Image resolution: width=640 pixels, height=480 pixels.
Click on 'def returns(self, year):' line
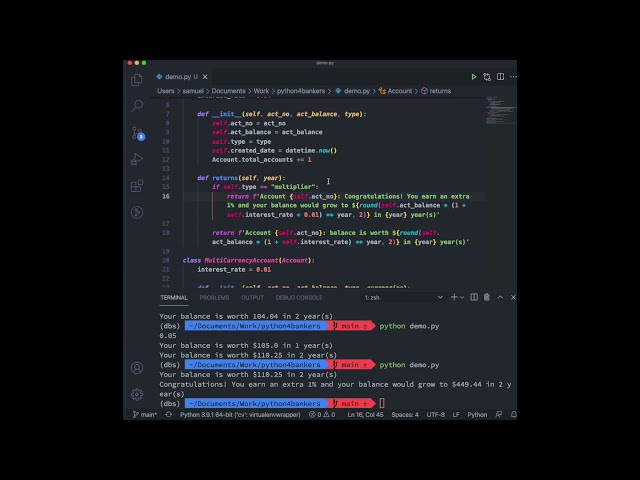click(241, 178)
